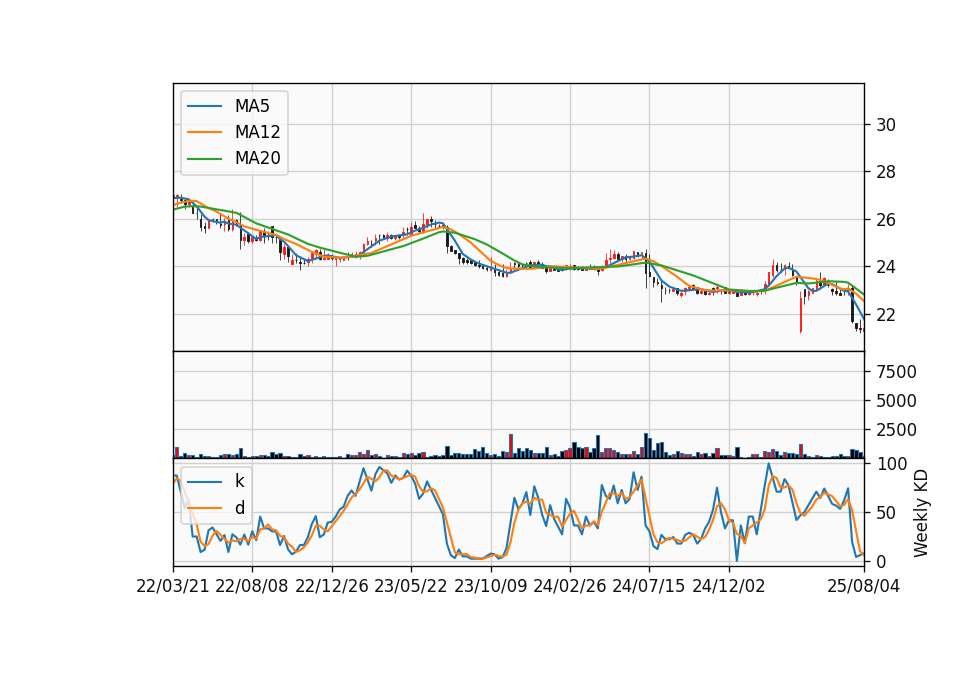Click the KD axis value 50
960x690 pixels.
pos(886,512)
